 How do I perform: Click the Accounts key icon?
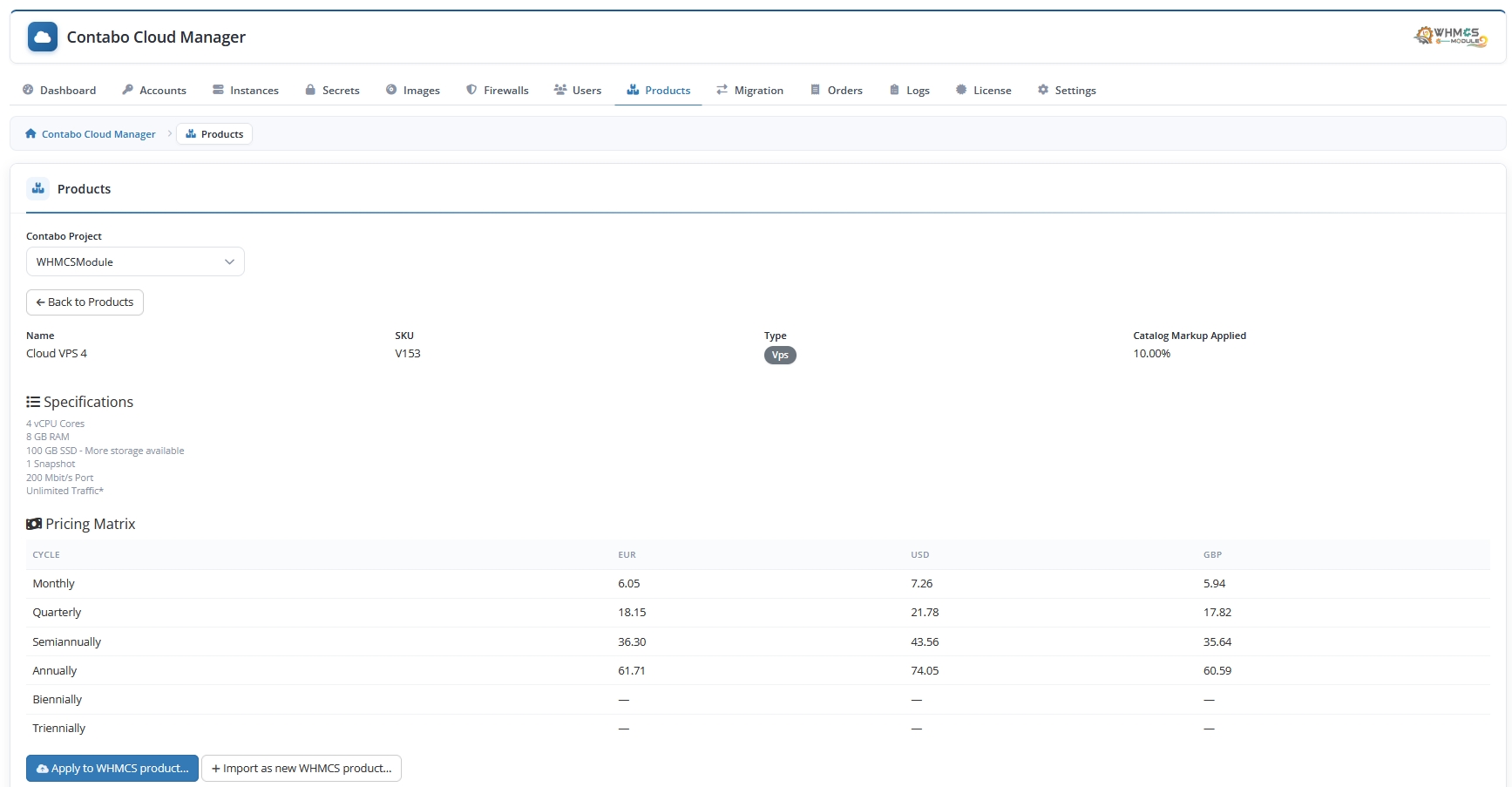pyautogui.click(x=127, y=90)
